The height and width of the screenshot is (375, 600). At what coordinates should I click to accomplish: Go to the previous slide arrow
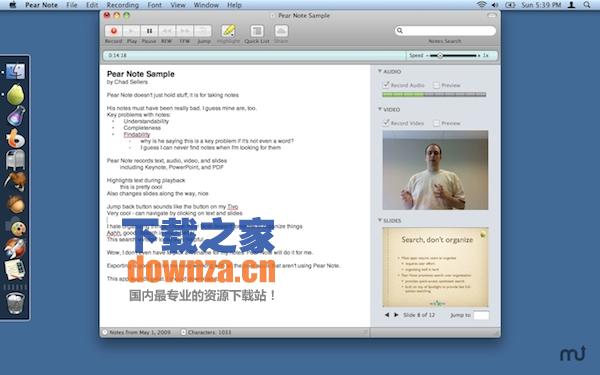click(x=387, y=315)
